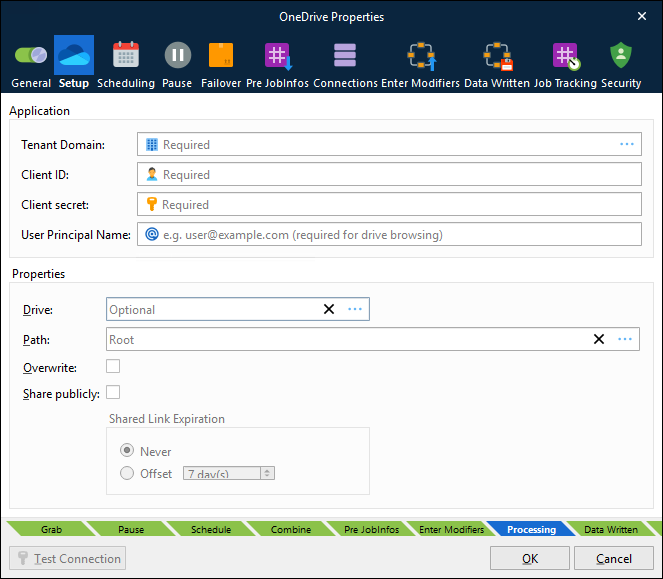This screenshot has width=663, height=579.
Task: Go to the Schedule stage tab
Action: (x=211, y=530)
